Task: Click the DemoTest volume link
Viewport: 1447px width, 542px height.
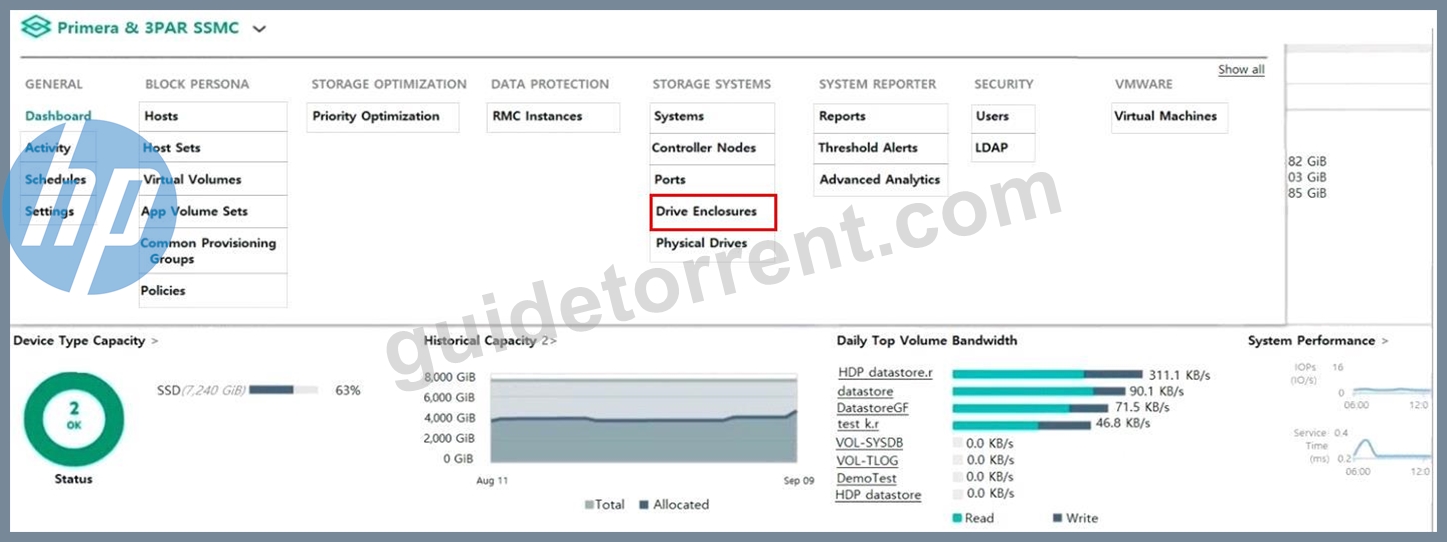Action: (x=867, y=479)
